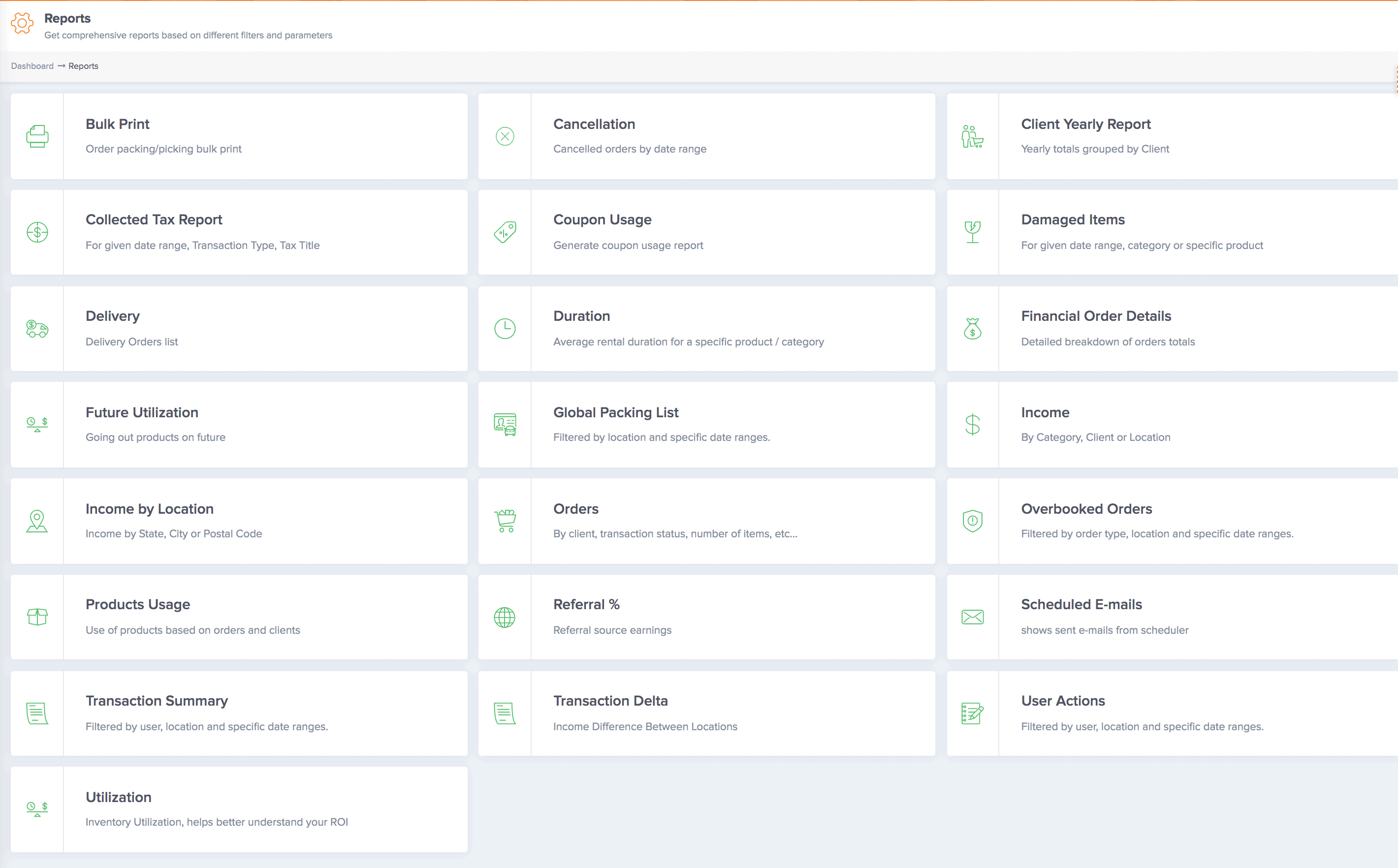This screenshot has height=868, width=1398.
Task: Click the Reports breadcrumb item
Action: pyautogui.click(x=83, y=66)
